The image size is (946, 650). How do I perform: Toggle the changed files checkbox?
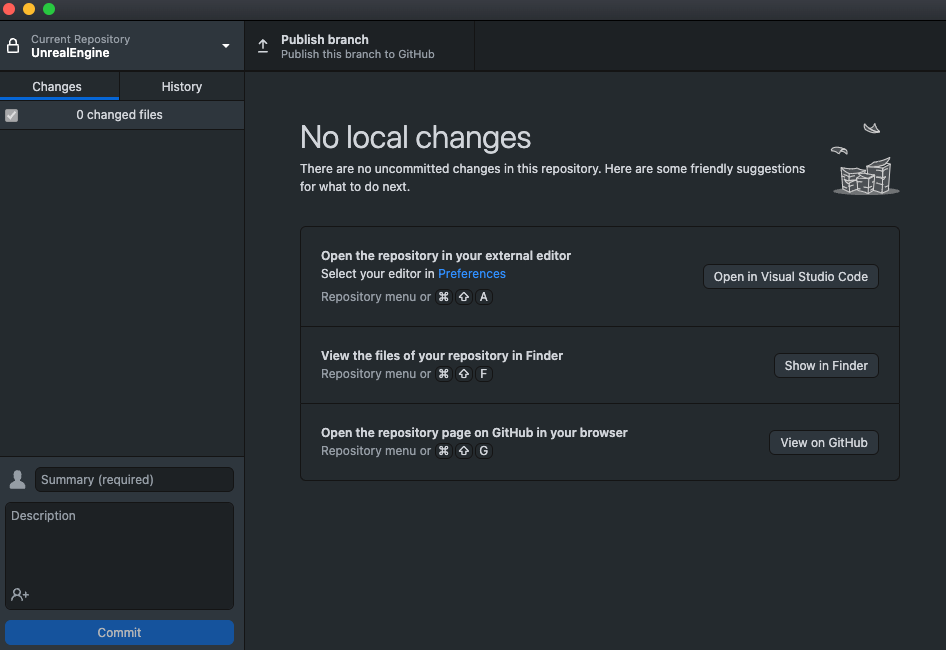tap(11, 115)
